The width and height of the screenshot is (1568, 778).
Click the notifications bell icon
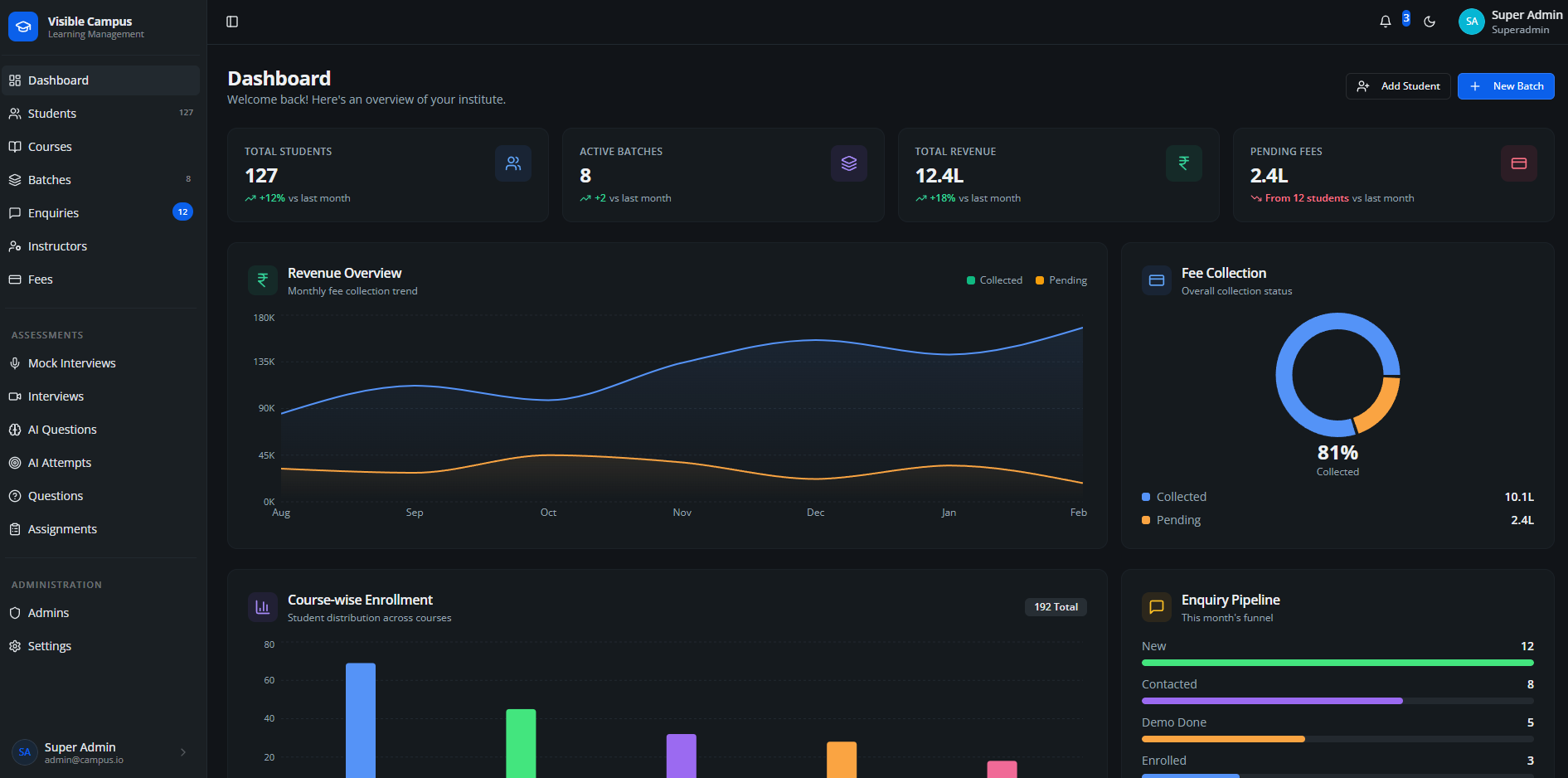tap(1385, 22)
